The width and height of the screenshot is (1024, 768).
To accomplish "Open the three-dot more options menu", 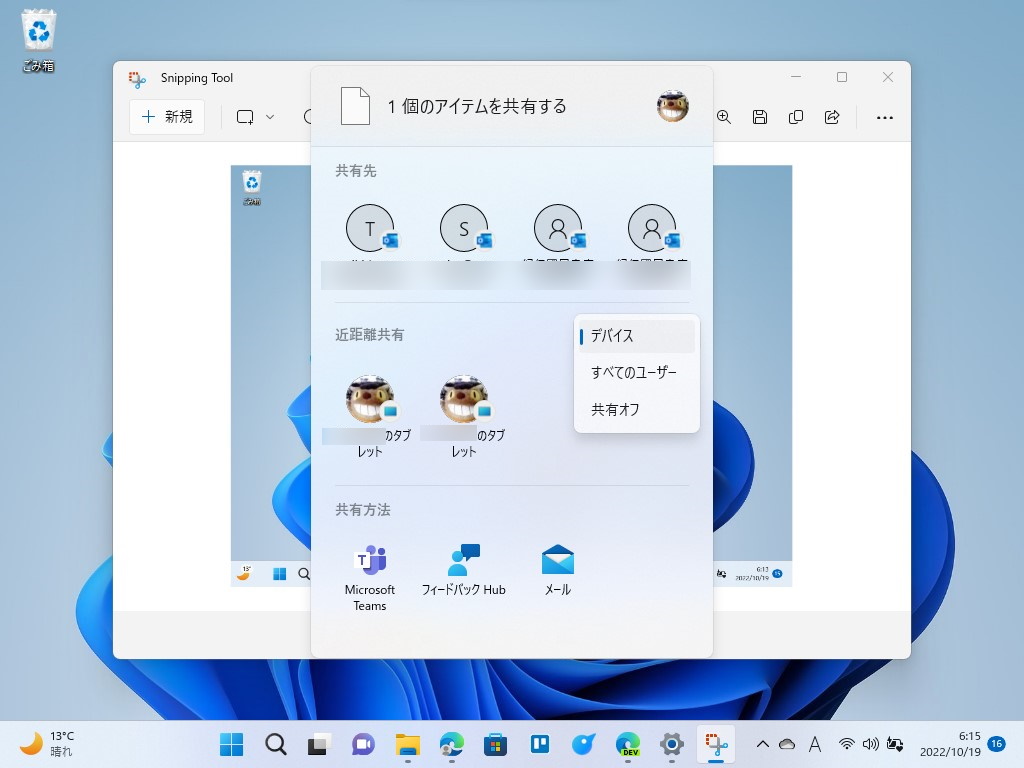I will tap(885, 118).
